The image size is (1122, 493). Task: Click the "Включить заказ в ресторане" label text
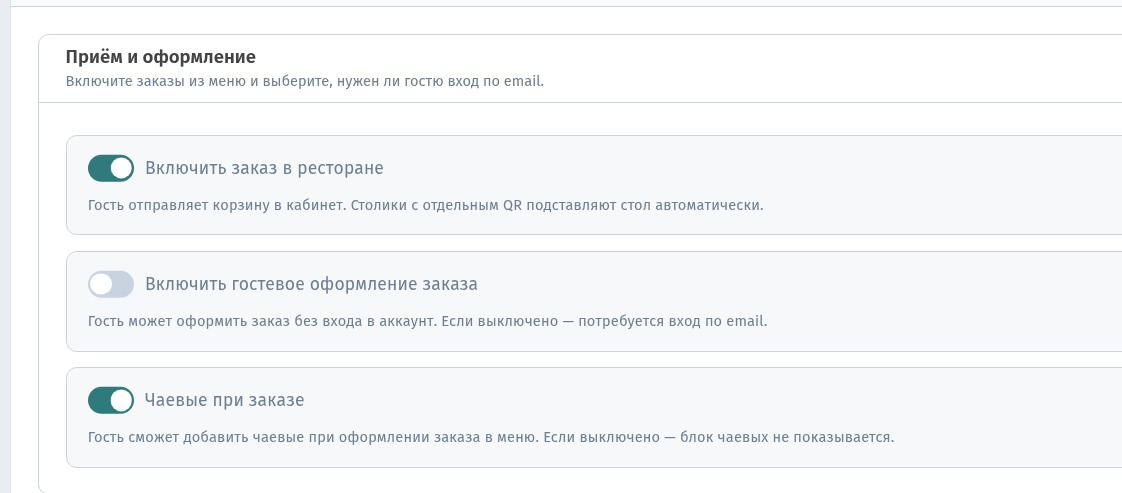point(264,168)
